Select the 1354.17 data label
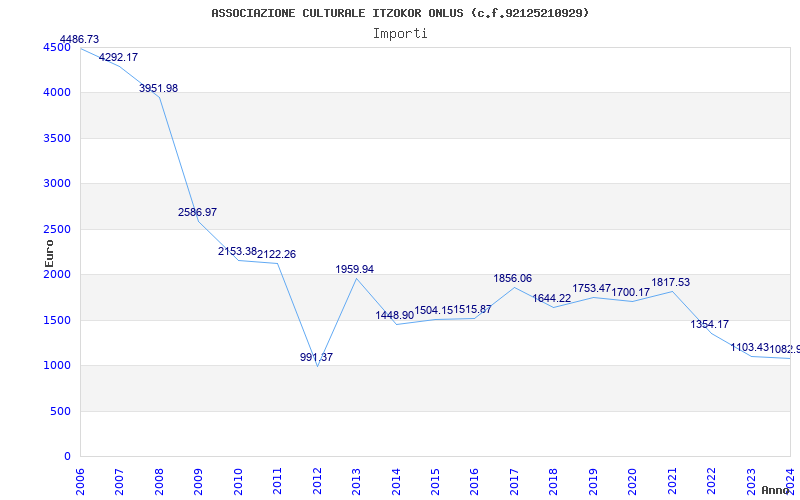 710,324
